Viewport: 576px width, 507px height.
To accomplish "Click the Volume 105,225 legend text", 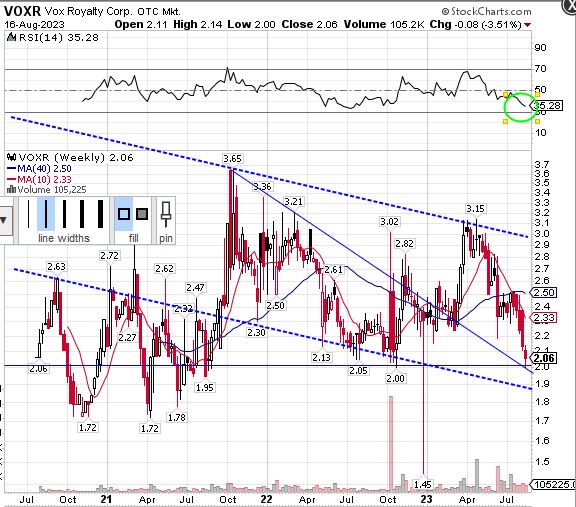I will point(52,190).
